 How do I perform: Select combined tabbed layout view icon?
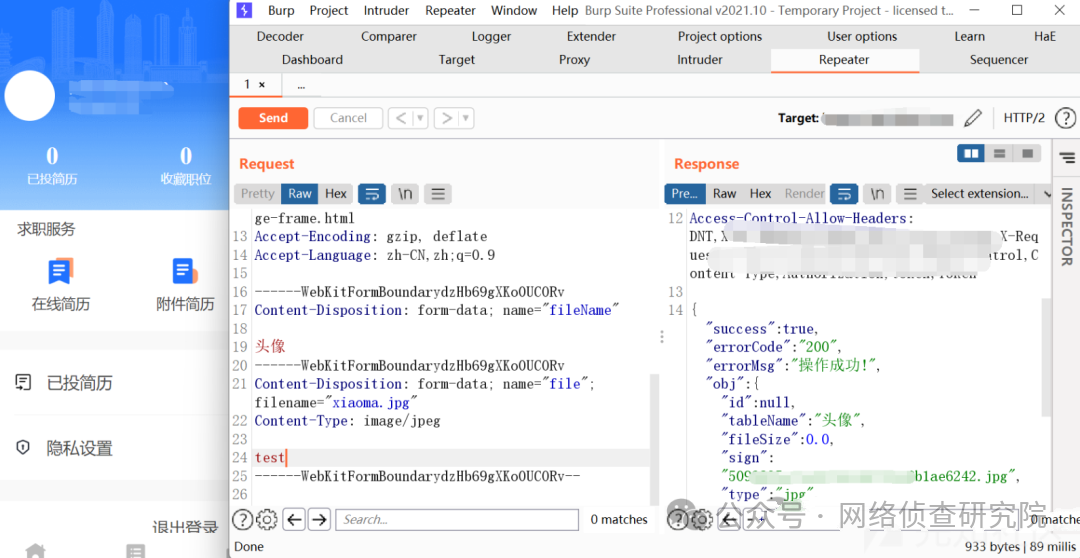[x=1027, y=153]
